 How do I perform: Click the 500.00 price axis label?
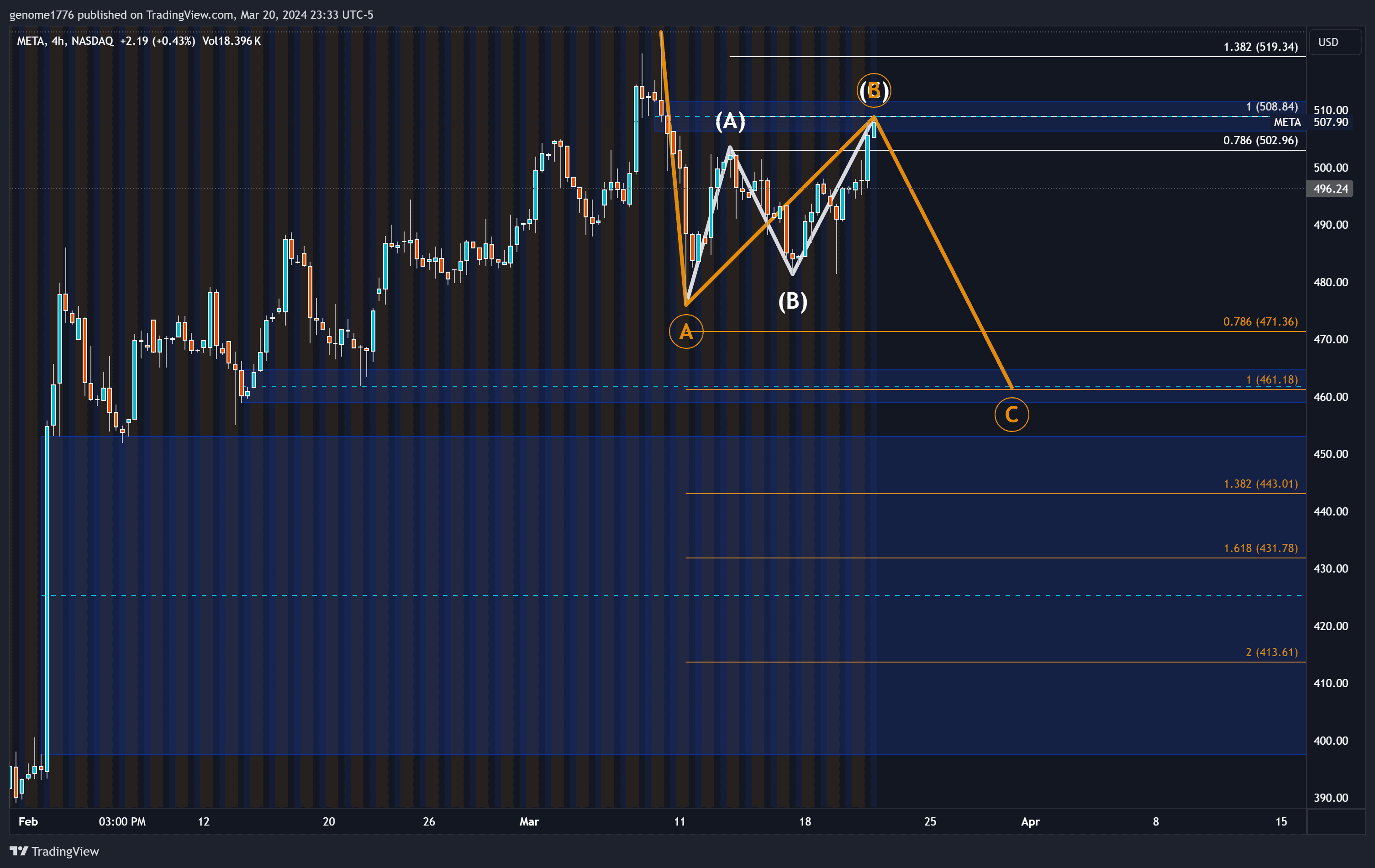pyautogui.click(x=1330, y=167)
